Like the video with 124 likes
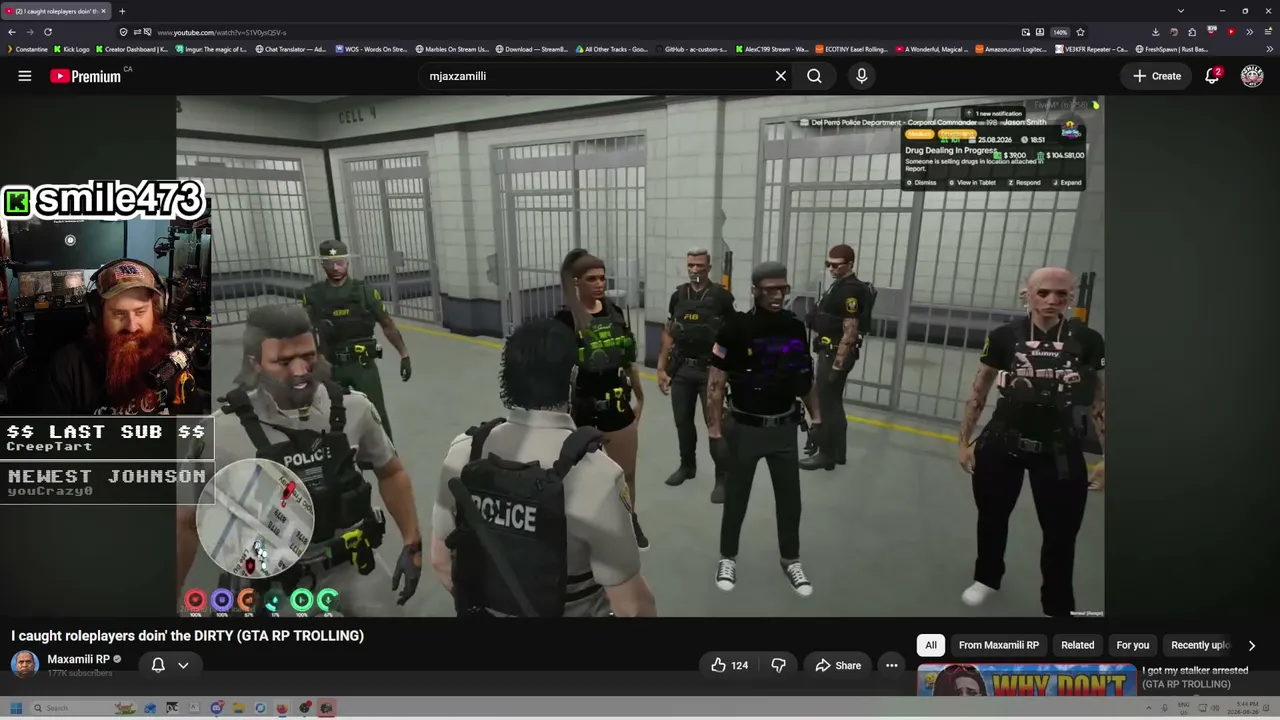The image size is (1280, 720). [730, 665]
